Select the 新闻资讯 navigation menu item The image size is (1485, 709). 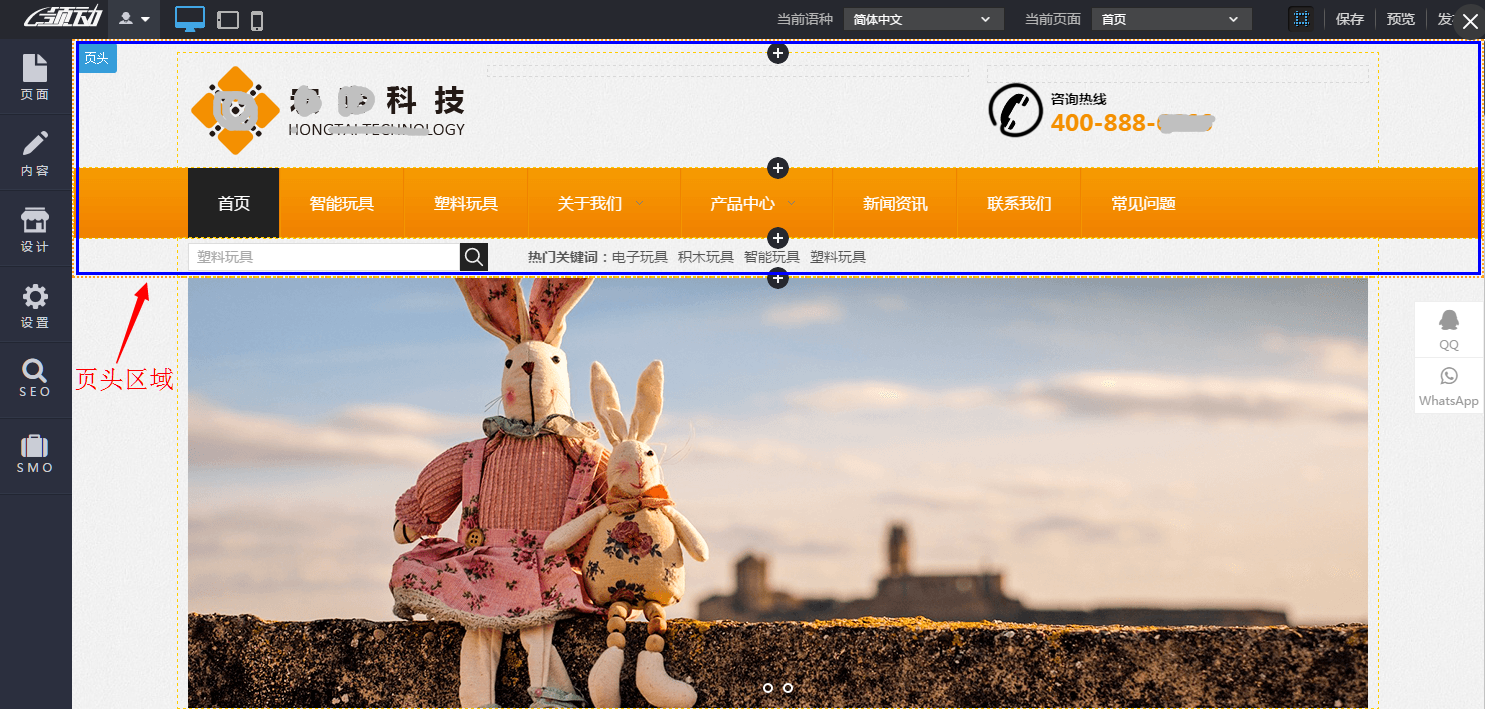click(894, 203)
